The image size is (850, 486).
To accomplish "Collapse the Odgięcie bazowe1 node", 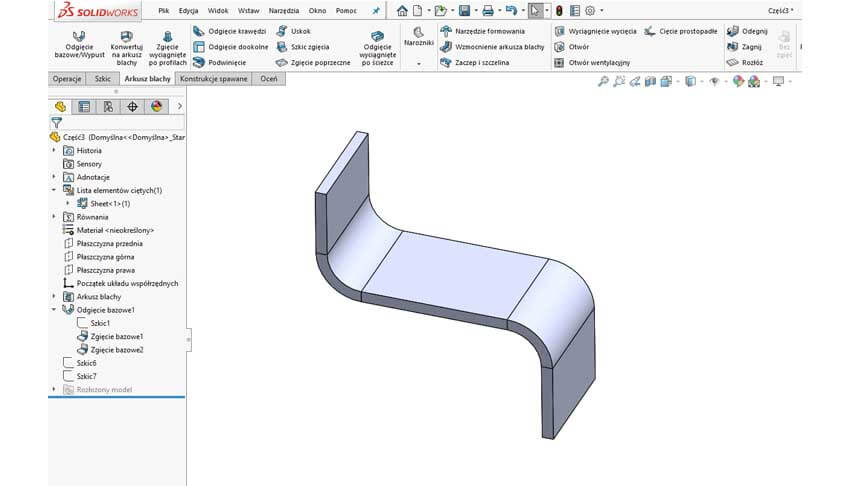I will point(54,310).
